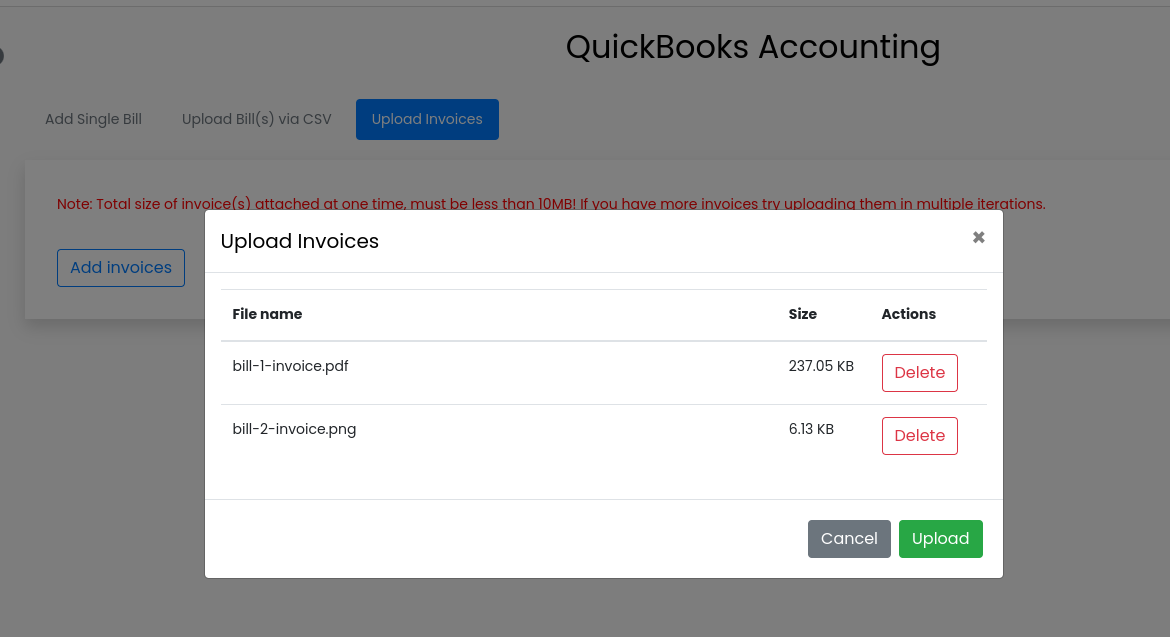Click the 6.13 KB size value
The width and height of the screenshot is (1170, 637).
coord(811,428)
